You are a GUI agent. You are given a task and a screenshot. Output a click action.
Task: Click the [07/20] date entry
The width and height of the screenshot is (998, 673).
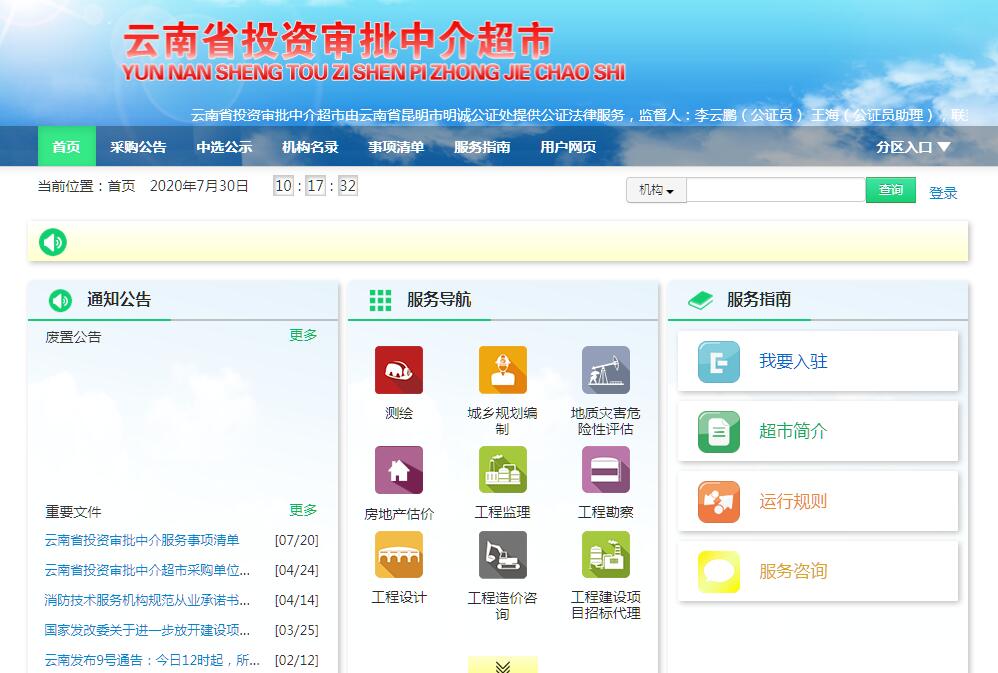tap(297, 540)
